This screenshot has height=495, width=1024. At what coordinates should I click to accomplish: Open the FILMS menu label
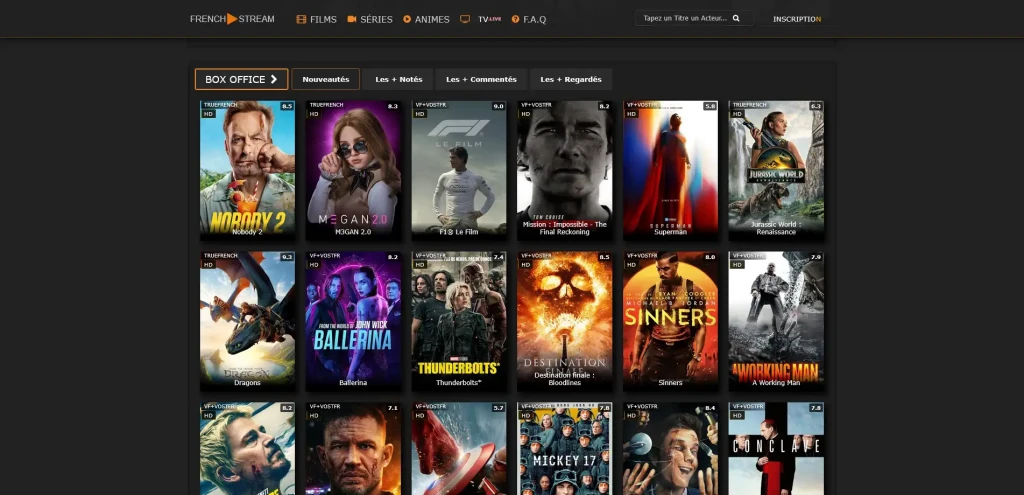[323, 20]
